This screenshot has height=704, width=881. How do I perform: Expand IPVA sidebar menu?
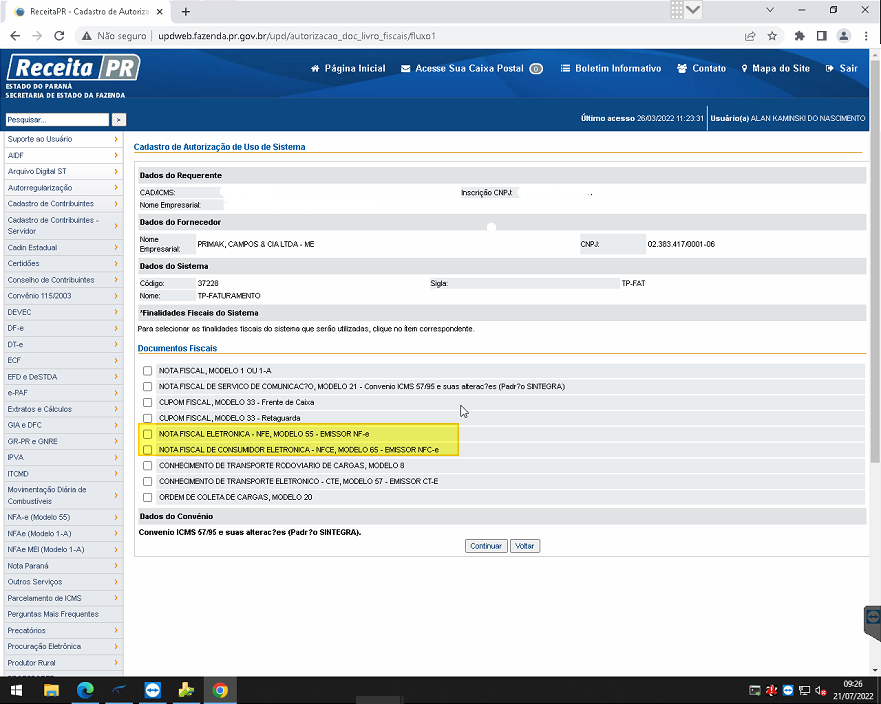point(63,457)
